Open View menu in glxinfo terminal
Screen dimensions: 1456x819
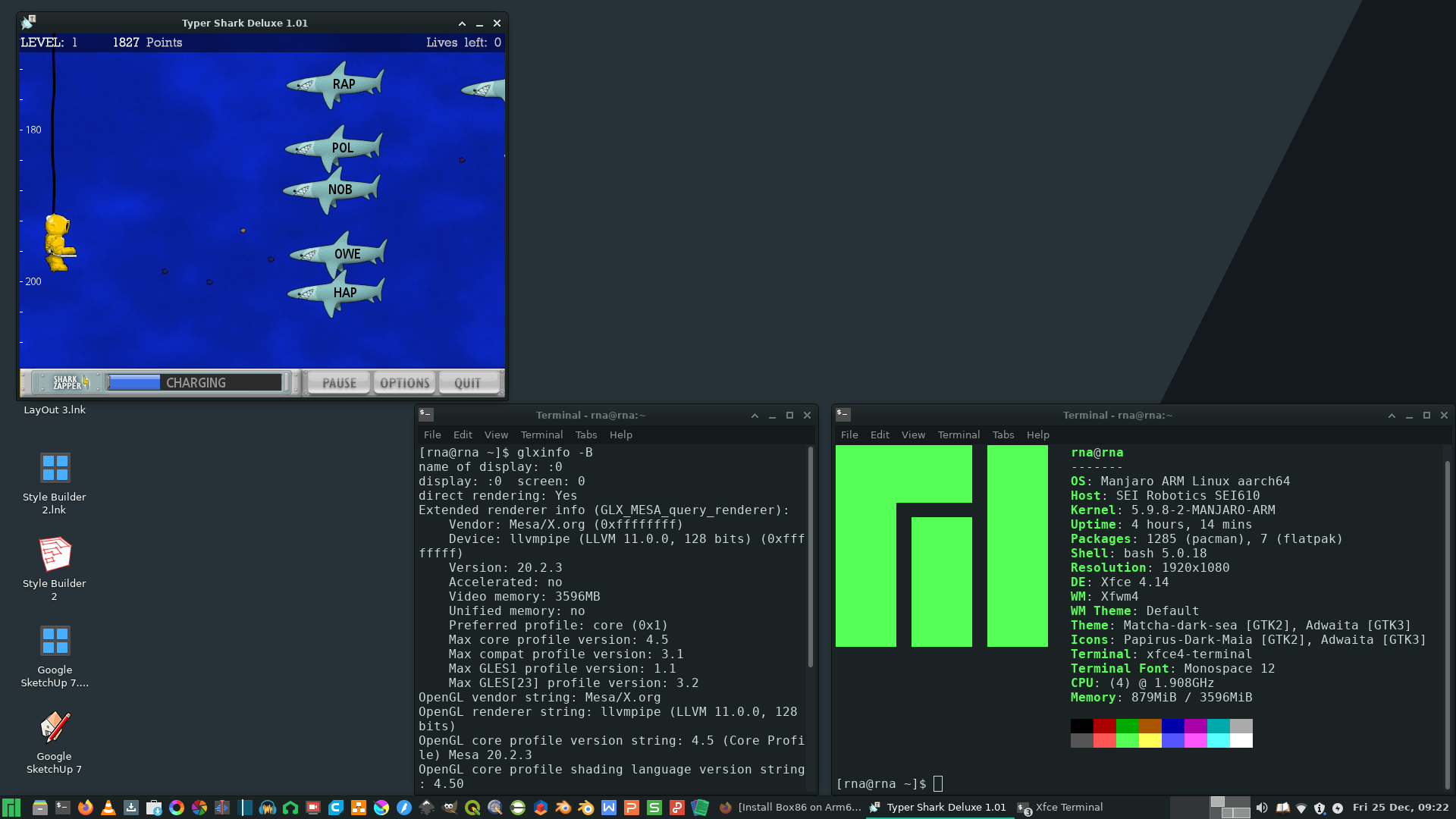pyautogui.click(x=496, y=435)
